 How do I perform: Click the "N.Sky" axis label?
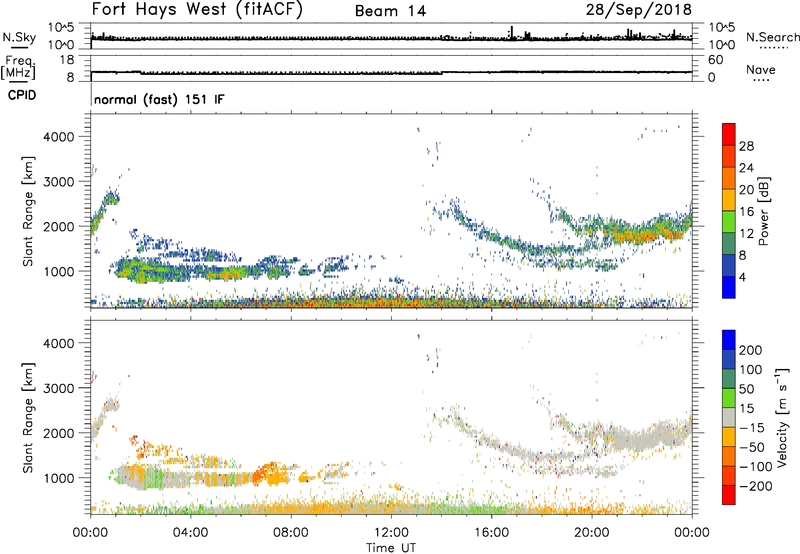(x=19, y=37)
